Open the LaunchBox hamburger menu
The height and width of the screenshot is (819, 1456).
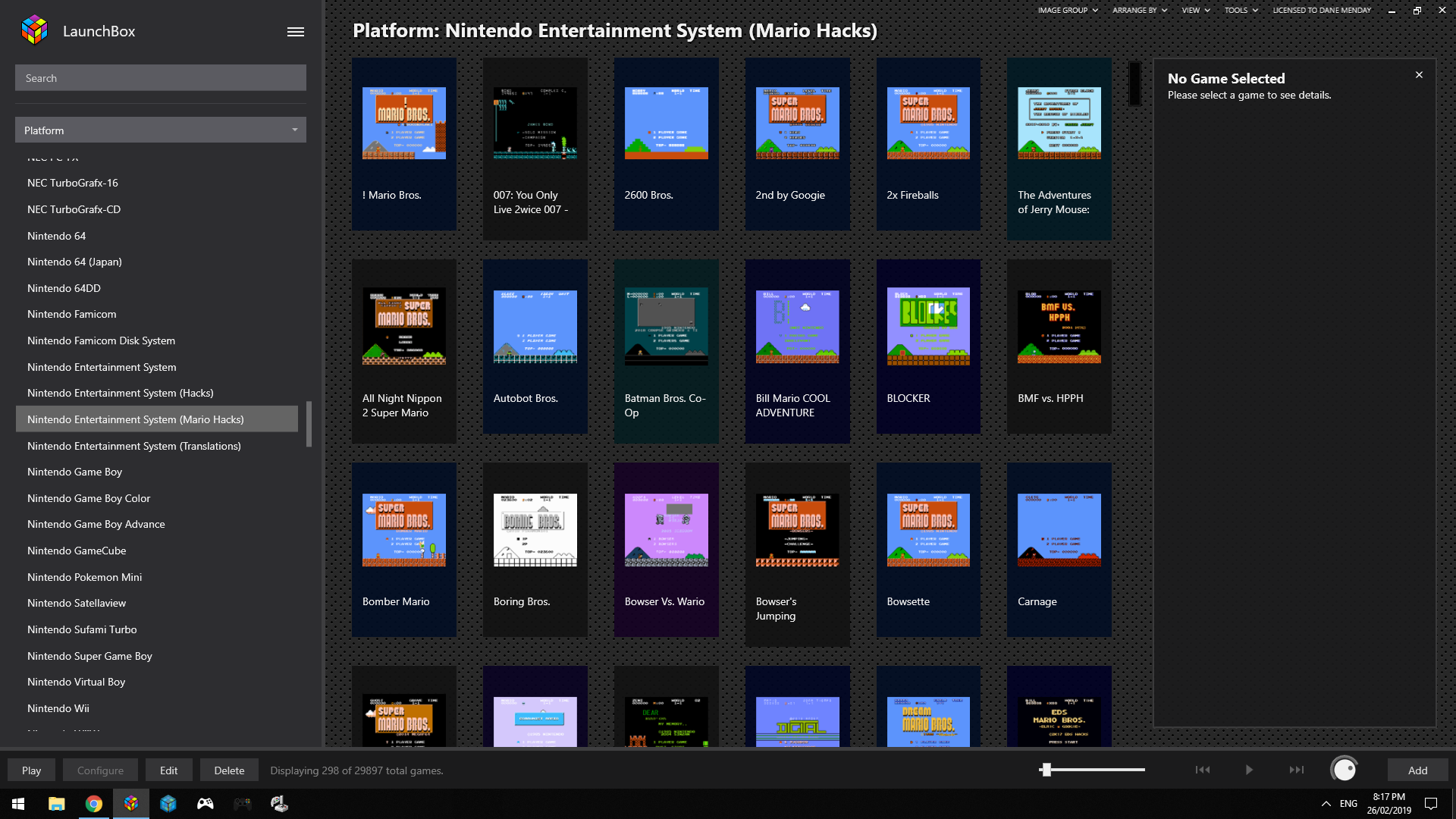[296, 32]
